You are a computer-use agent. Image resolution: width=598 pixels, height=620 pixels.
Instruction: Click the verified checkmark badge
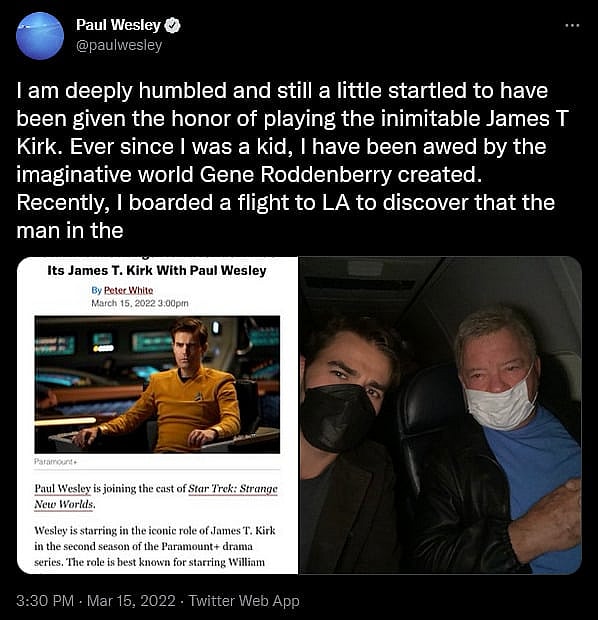pyautogui.click(x=172, y=25)
